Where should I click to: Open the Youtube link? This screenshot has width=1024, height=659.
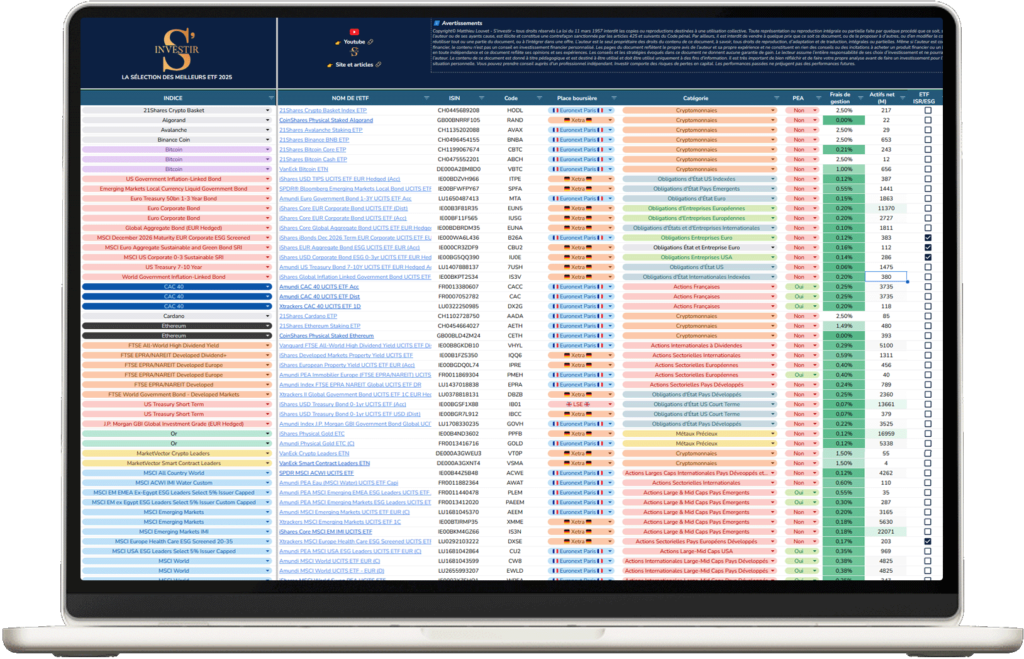[355, 42]
